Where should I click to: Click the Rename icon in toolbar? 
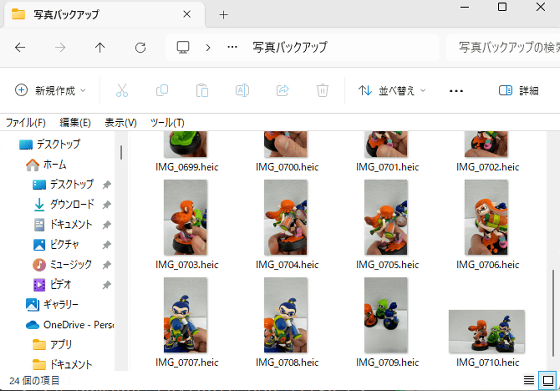pos(242,90)
